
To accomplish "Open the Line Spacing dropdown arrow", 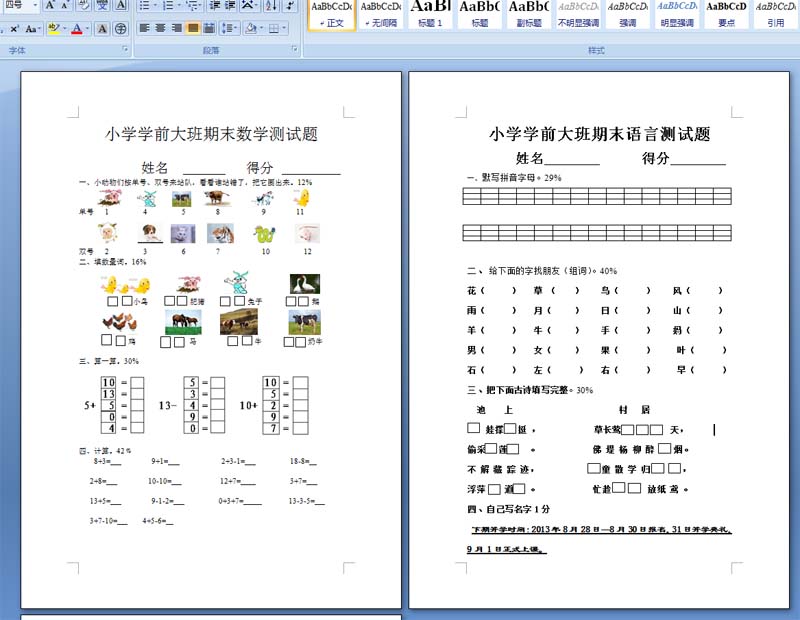I will coord(236,28).
